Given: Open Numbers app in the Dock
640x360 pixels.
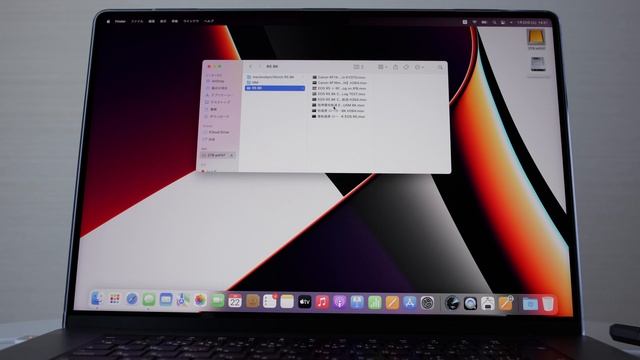Looking at the screenshot, I should coord(375,303).
